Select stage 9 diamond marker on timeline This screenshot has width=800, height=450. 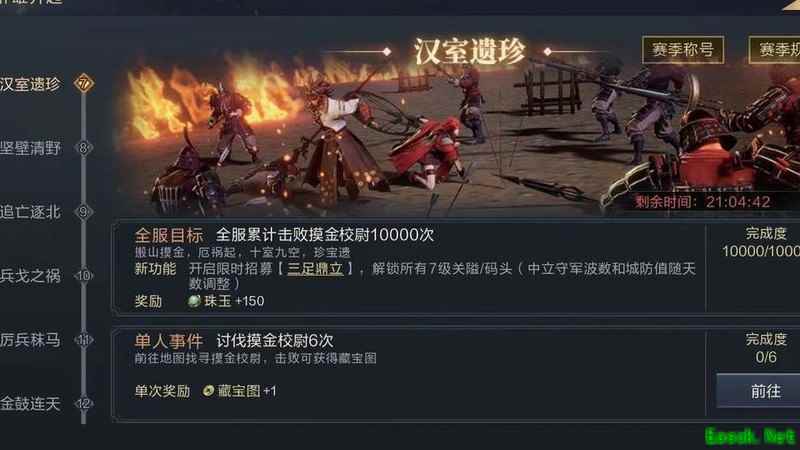pos(84,212)
